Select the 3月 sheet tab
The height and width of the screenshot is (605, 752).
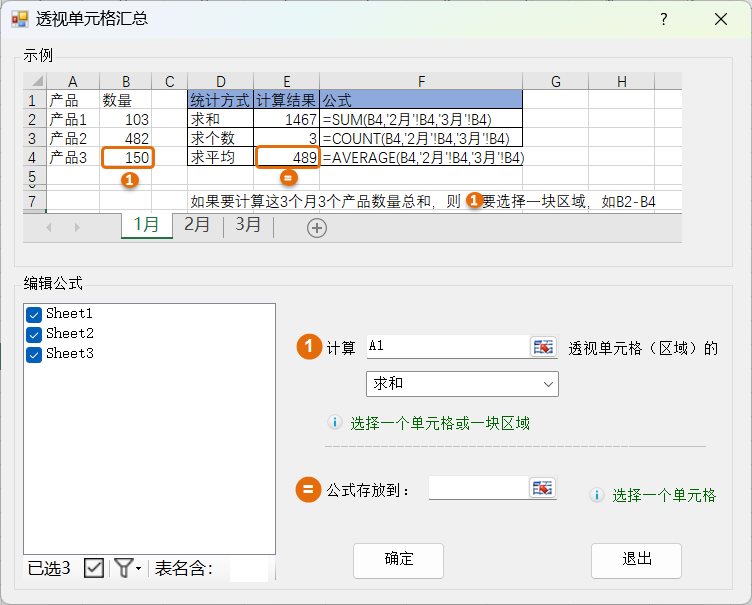pos(248,225)
